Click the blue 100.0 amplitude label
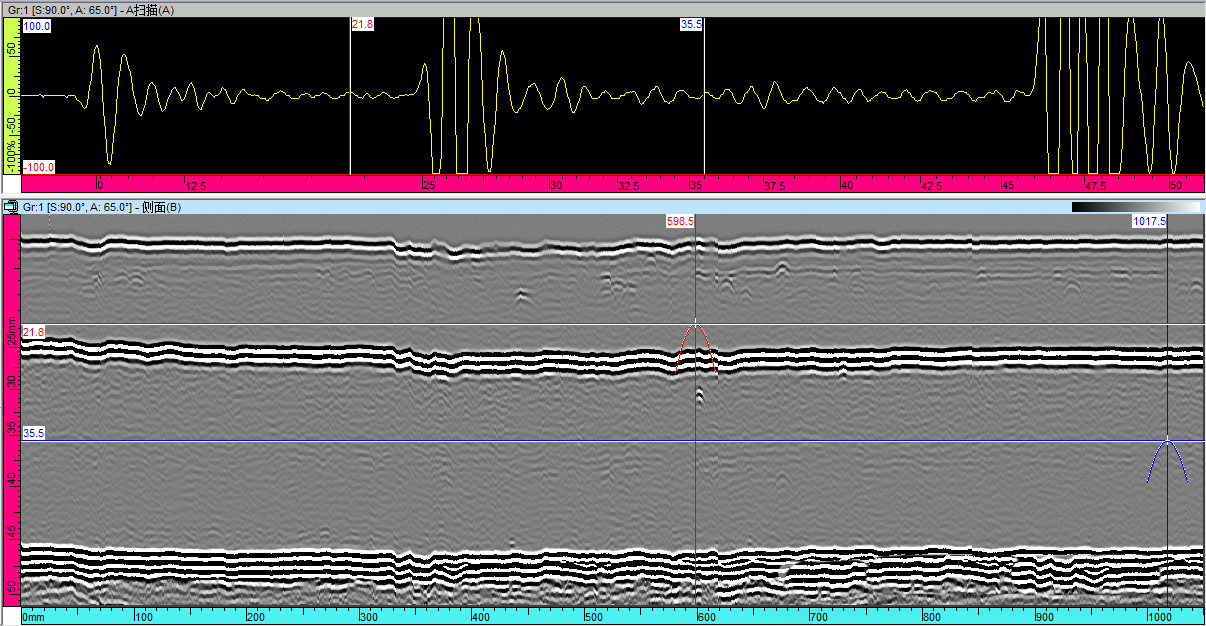 pyautogui.click(x=37, y=26)
